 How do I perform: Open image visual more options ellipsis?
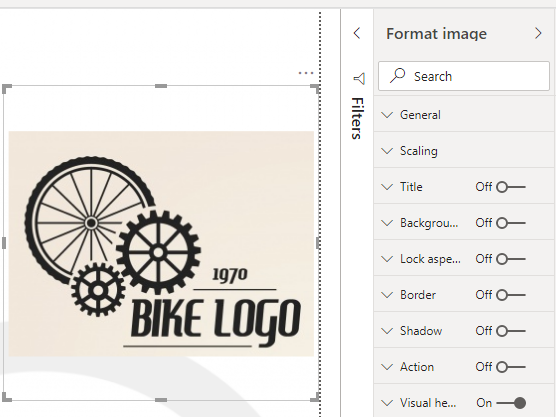coord(306,73)
